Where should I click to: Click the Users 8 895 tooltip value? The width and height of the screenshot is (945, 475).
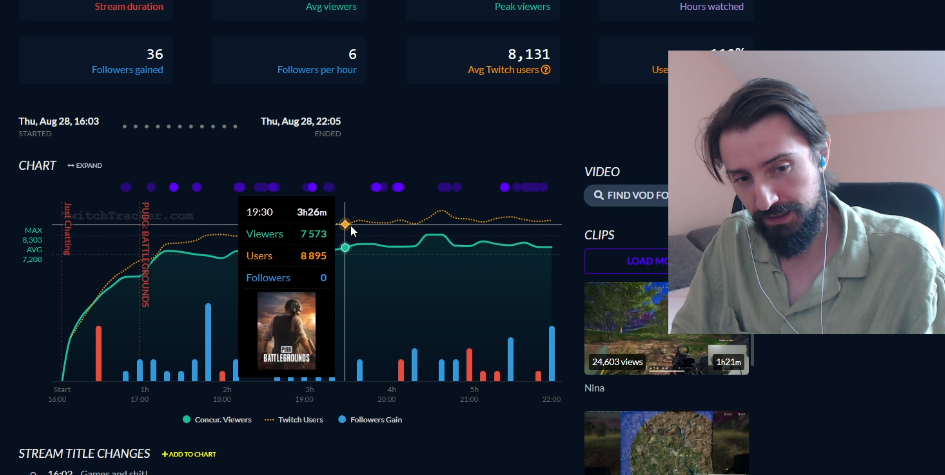point(313,256)
